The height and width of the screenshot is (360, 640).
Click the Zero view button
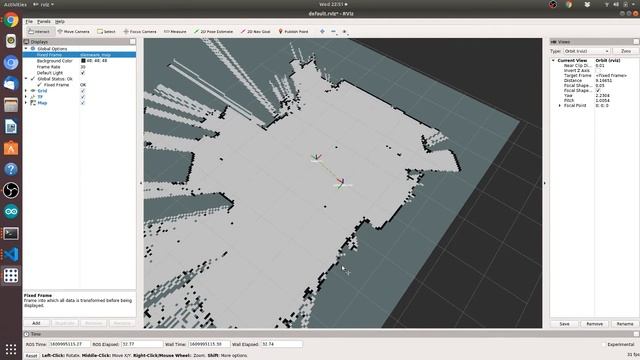pos(626,51)
